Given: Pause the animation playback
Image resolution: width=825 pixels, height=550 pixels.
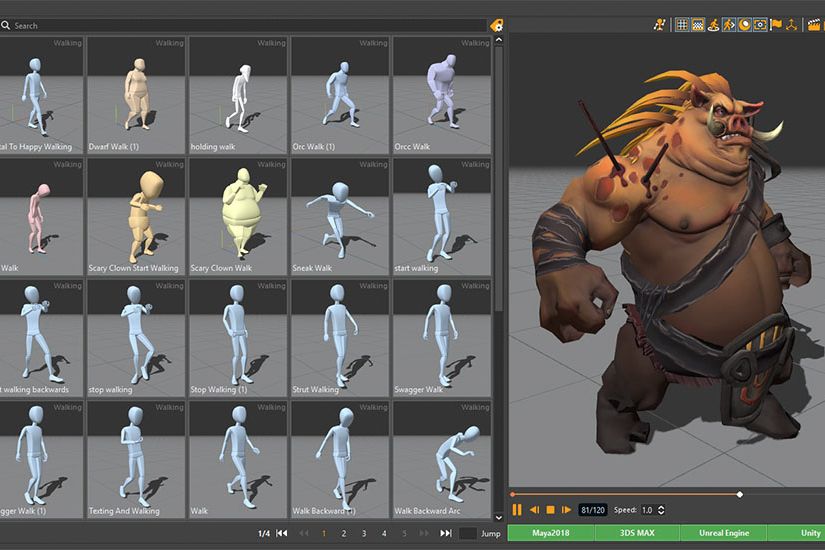Looking at the screenshot, I should pyautogui.click(x=517, y=510).
